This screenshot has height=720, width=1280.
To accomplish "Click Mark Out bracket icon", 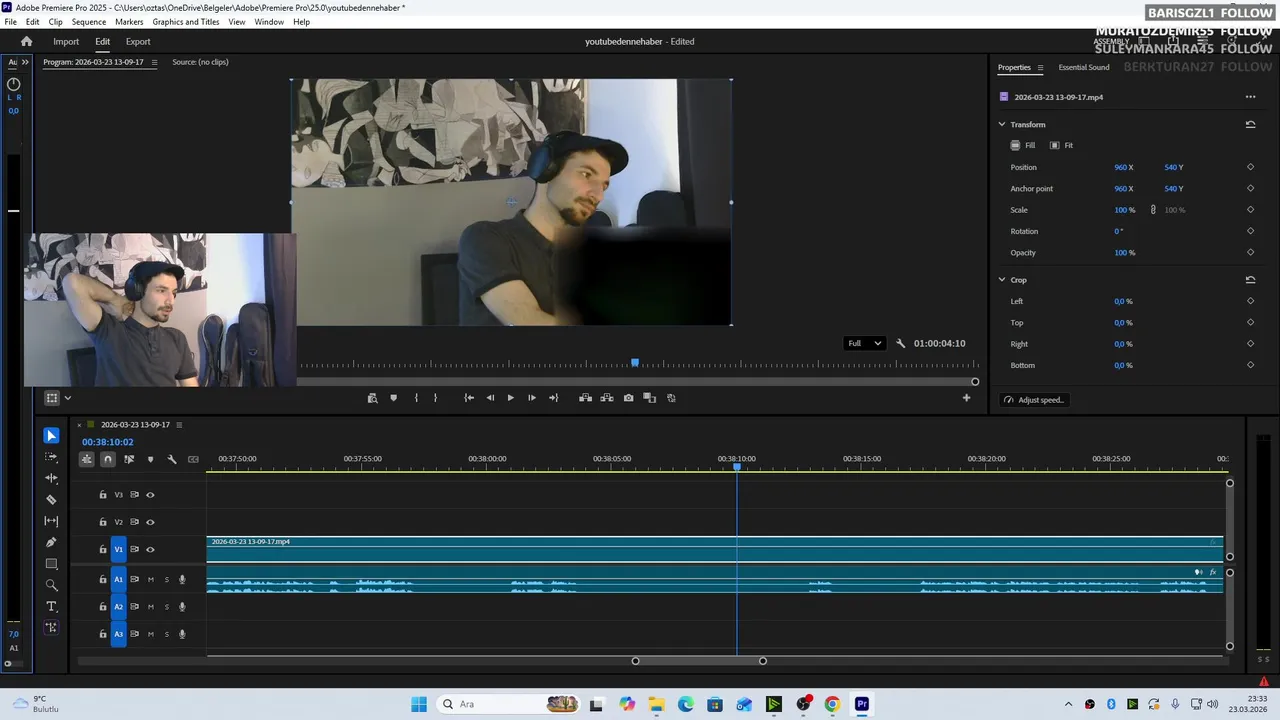I will (x=435, y=398).
